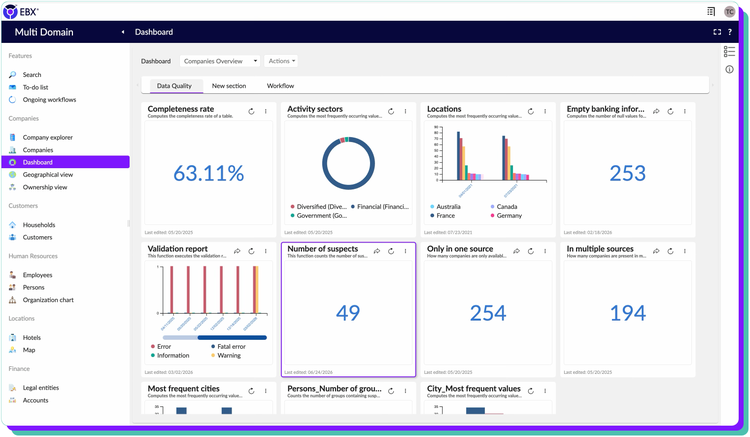Open Households sidebar entry
Viewport: 750px width, 437px height.
(x=39, y=225)
